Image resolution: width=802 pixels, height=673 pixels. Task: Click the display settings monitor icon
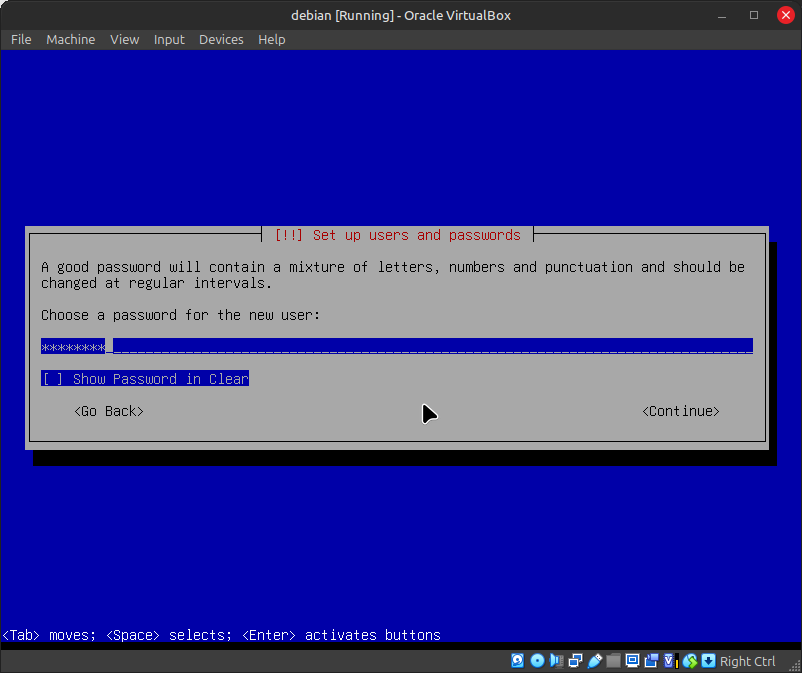(x=633, y=661)
